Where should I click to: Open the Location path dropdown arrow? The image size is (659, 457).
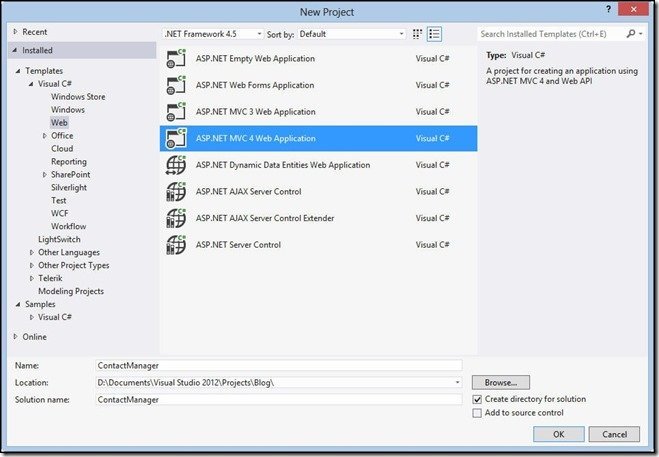point(457,383)
